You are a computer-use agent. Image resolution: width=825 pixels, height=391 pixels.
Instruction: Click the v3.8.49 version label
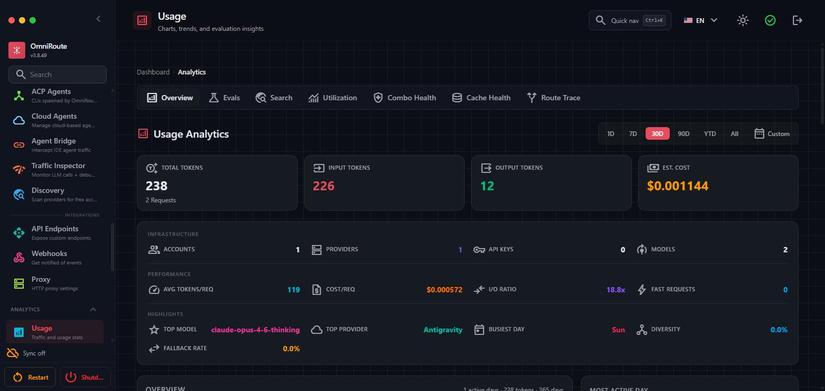[39, 55]
